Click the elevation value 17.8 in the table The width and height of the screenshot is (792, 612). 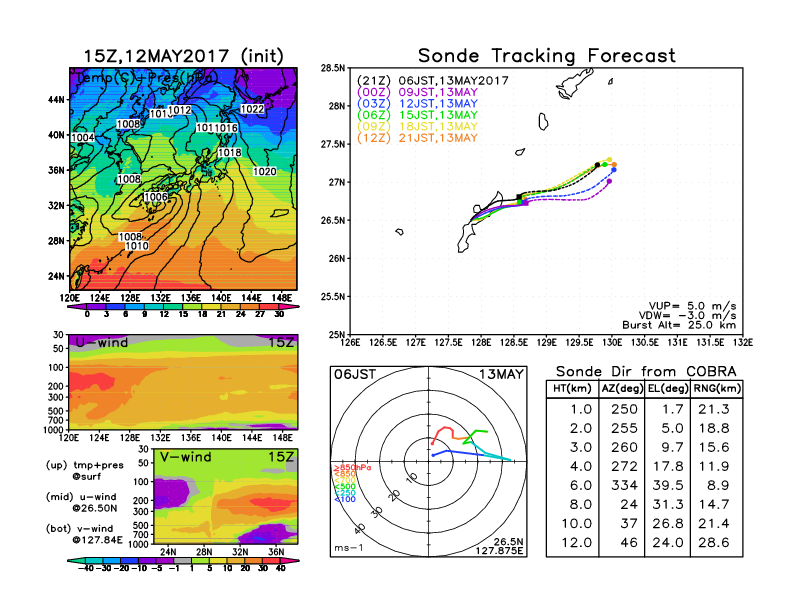pos(668,467)
